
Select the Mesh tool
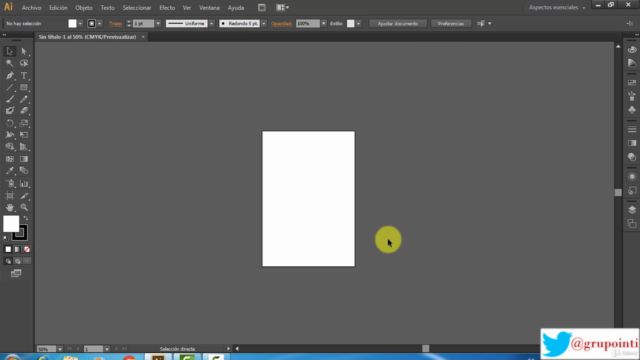pyautogui.click(x=9, y=159)
